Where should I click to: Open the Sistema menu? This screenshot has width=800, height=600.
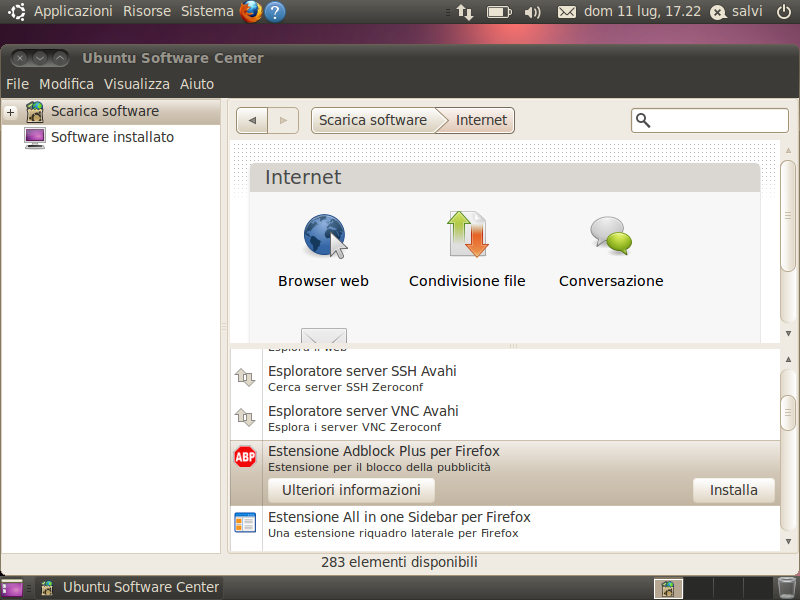point(207,11)
